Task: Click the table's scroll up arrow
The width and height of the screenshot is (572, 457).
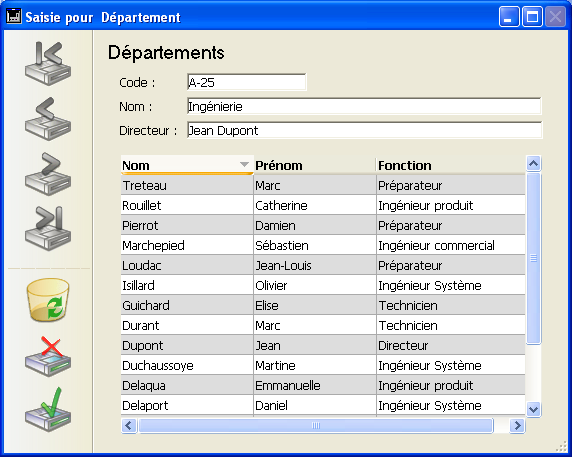Action: tap(533, 163)
